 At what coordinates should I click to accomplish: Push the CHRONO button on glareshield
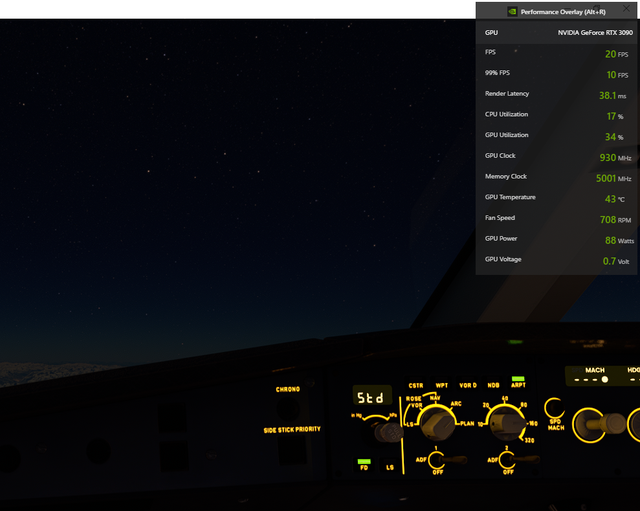click(288, 407)
